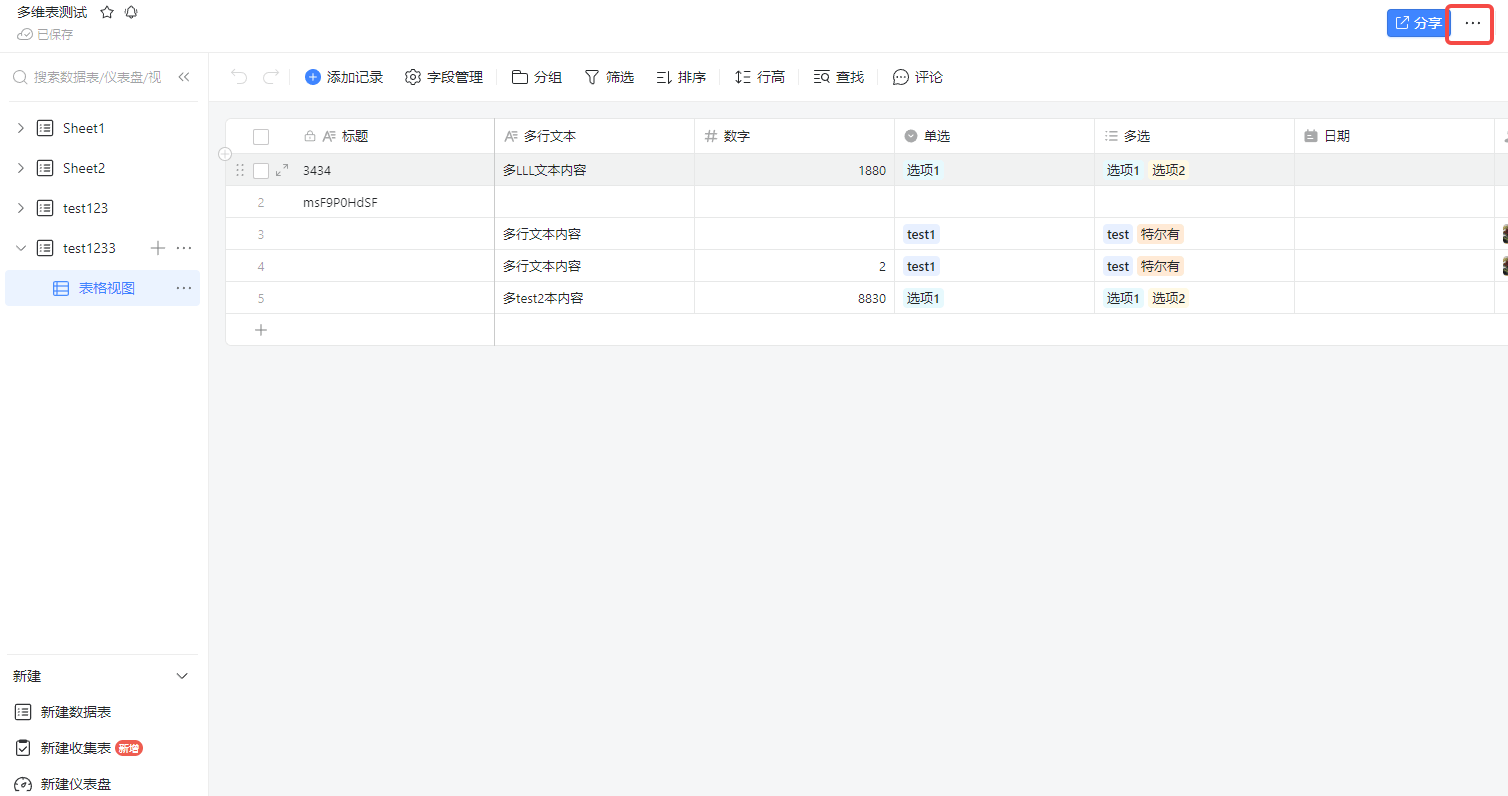1508x796 pixels.
Task: Open 字段管理 field management
Action: (444, 77)
